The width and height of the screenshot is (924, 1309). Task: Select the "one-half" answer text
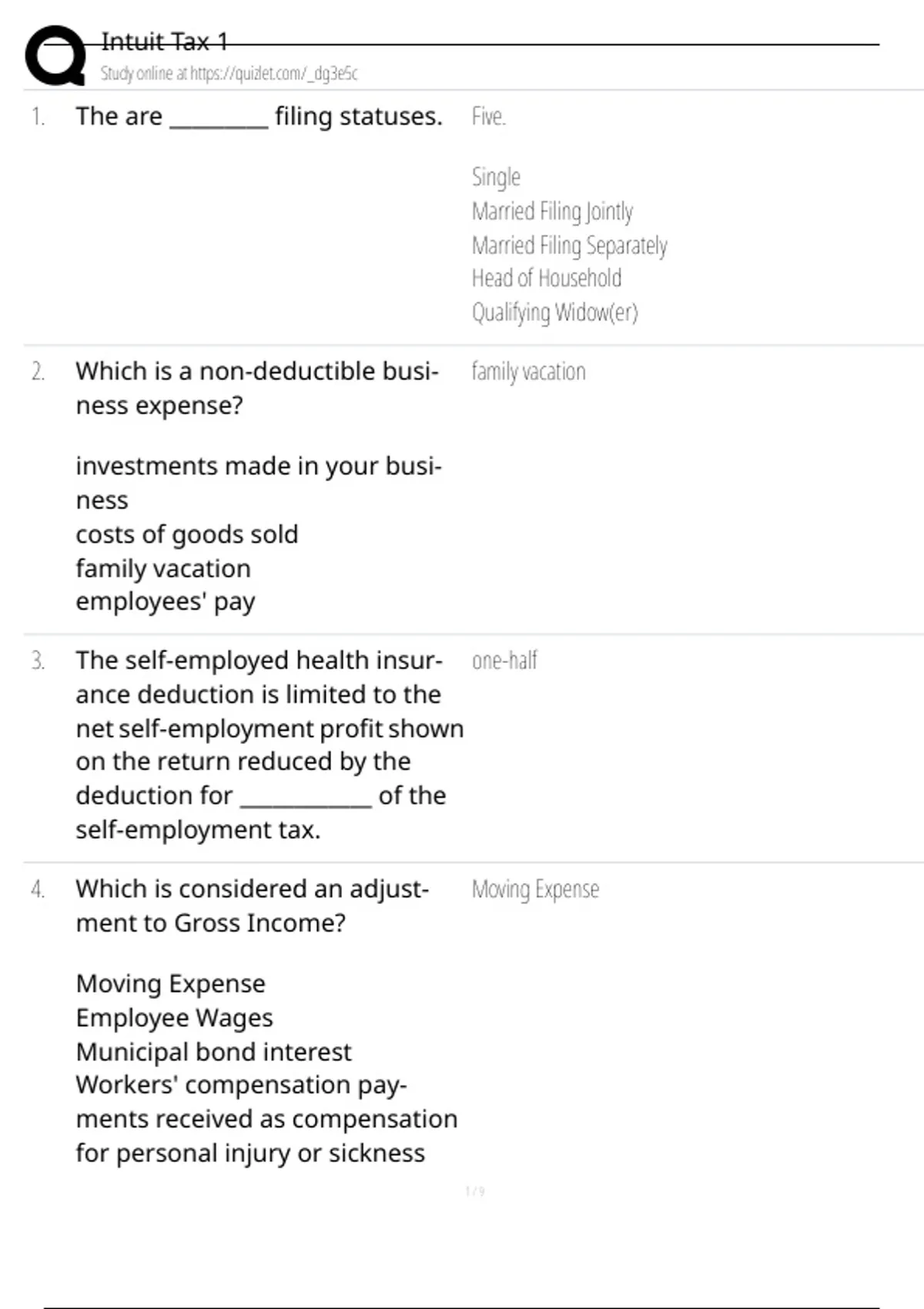(x=504, y=661)
